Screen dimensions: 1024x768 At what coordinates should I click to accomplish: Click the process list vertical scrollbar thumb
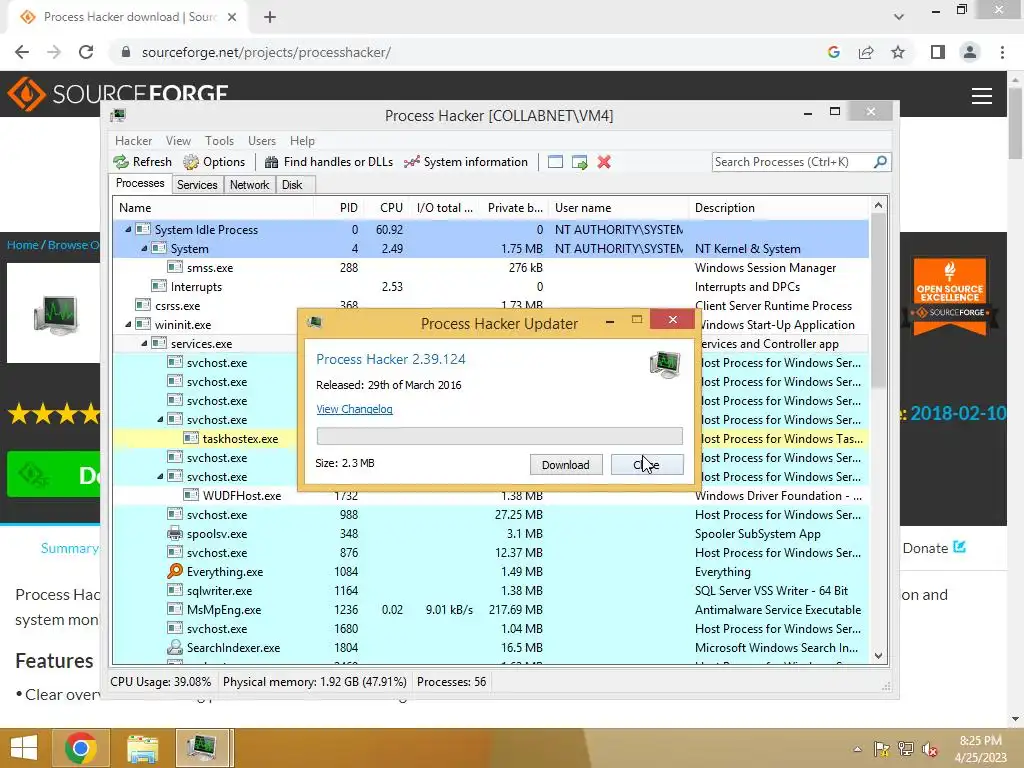click(x=878, y=300)
